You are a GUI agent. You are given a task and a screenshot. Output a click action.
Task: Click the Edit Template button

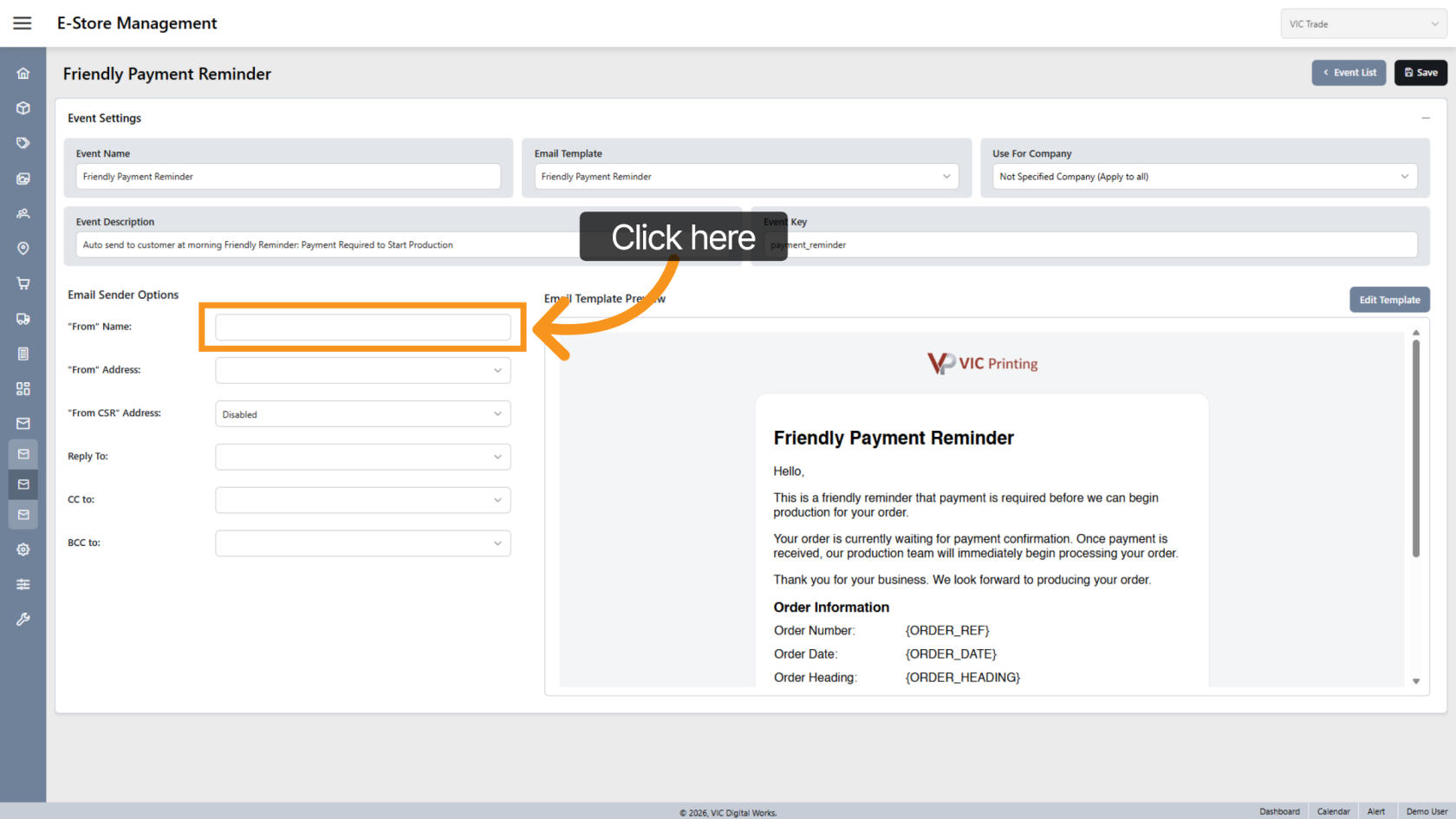1389,300
